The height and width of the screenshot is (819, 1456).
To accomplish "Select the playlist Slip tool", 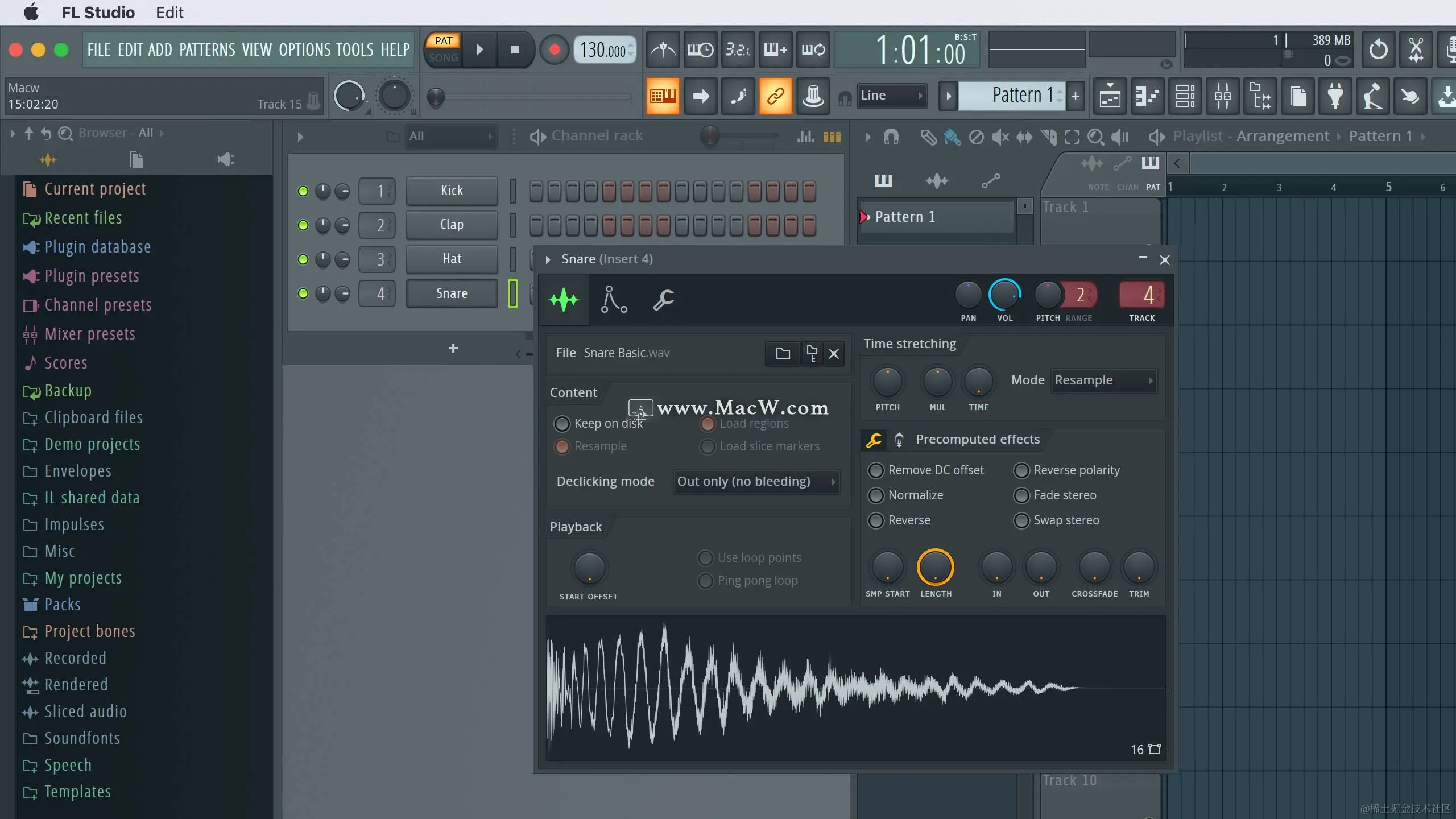I will [1024, 136].
